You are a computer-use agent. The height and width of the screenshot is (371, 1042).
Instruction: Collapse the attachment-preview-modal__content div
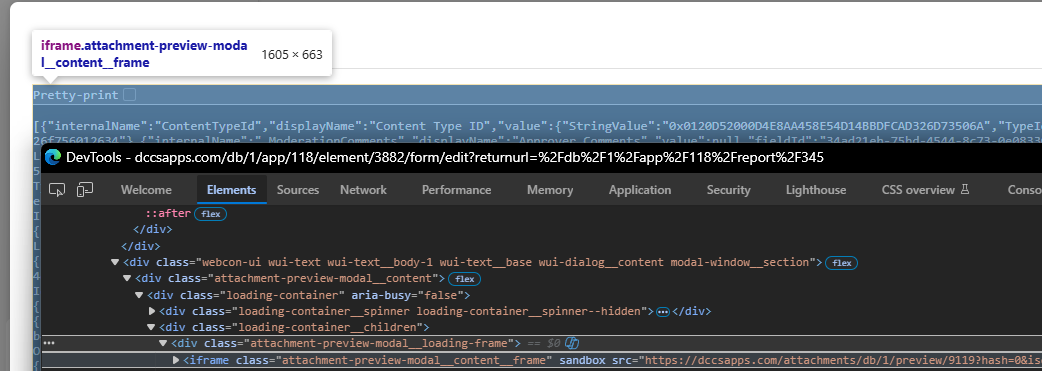pyautogui.click(x=128, y=279)
